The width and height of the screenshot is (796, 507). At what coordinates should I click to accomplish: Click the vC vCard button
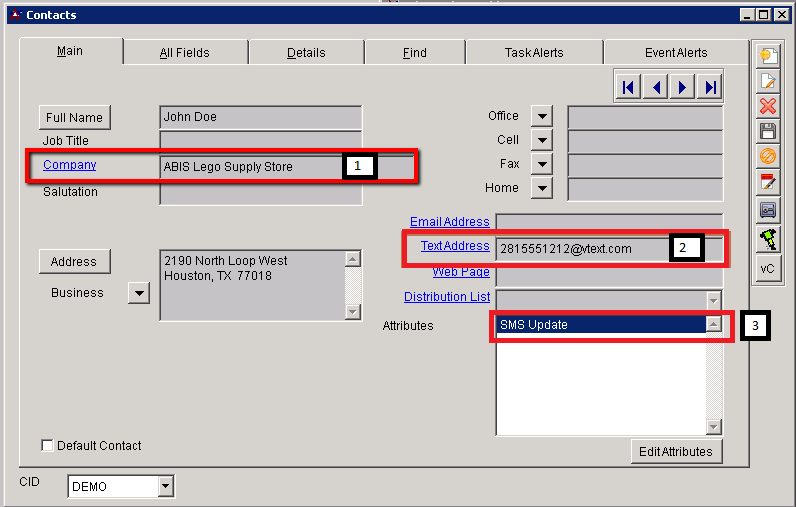tap(768, 268)
